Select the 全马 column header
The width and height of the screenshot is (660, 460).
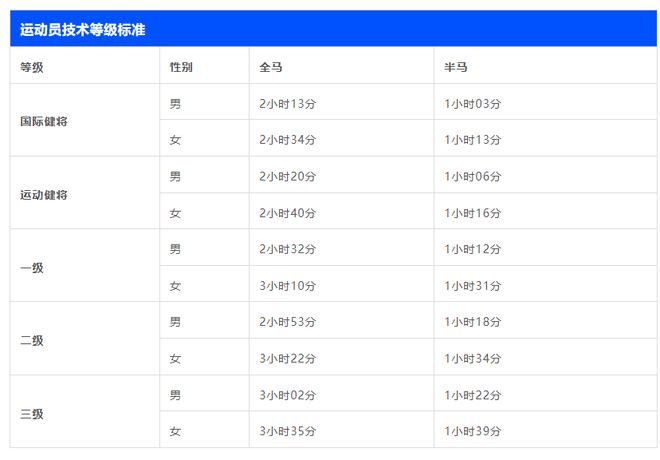271,67
